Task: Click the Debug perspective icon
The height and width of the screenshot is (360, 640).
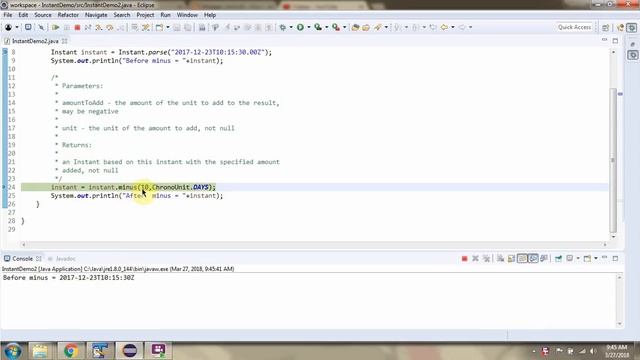Action: tap(632, 27)
